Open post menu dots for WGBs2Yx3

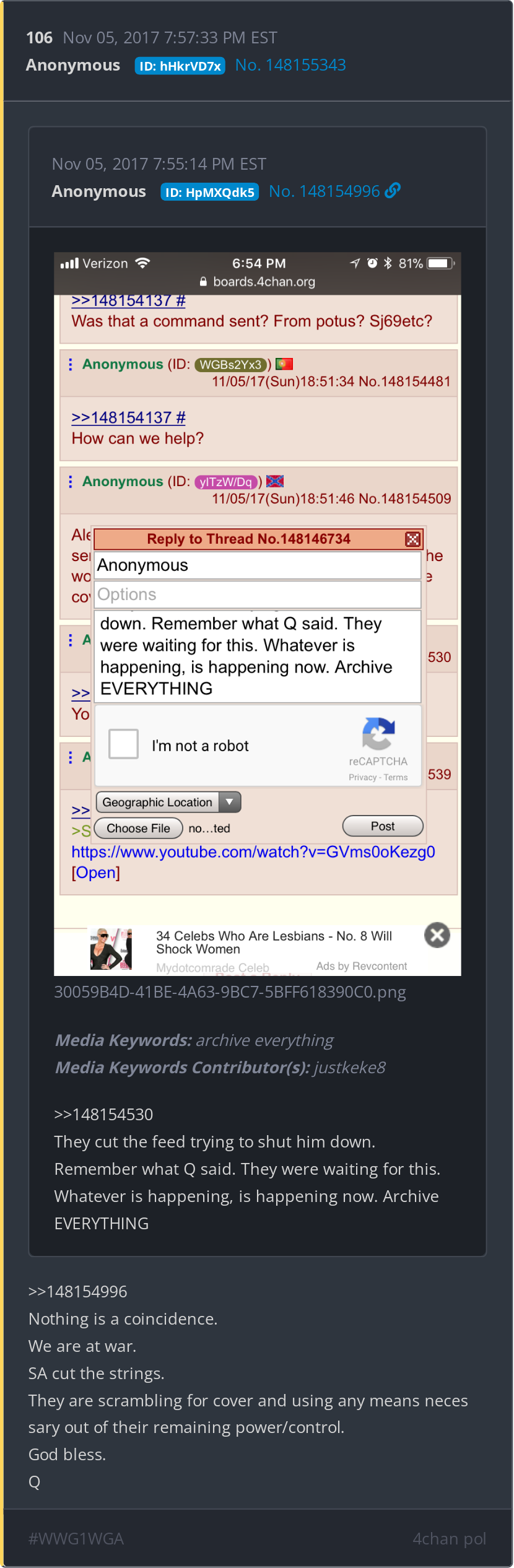coord(71,364)
